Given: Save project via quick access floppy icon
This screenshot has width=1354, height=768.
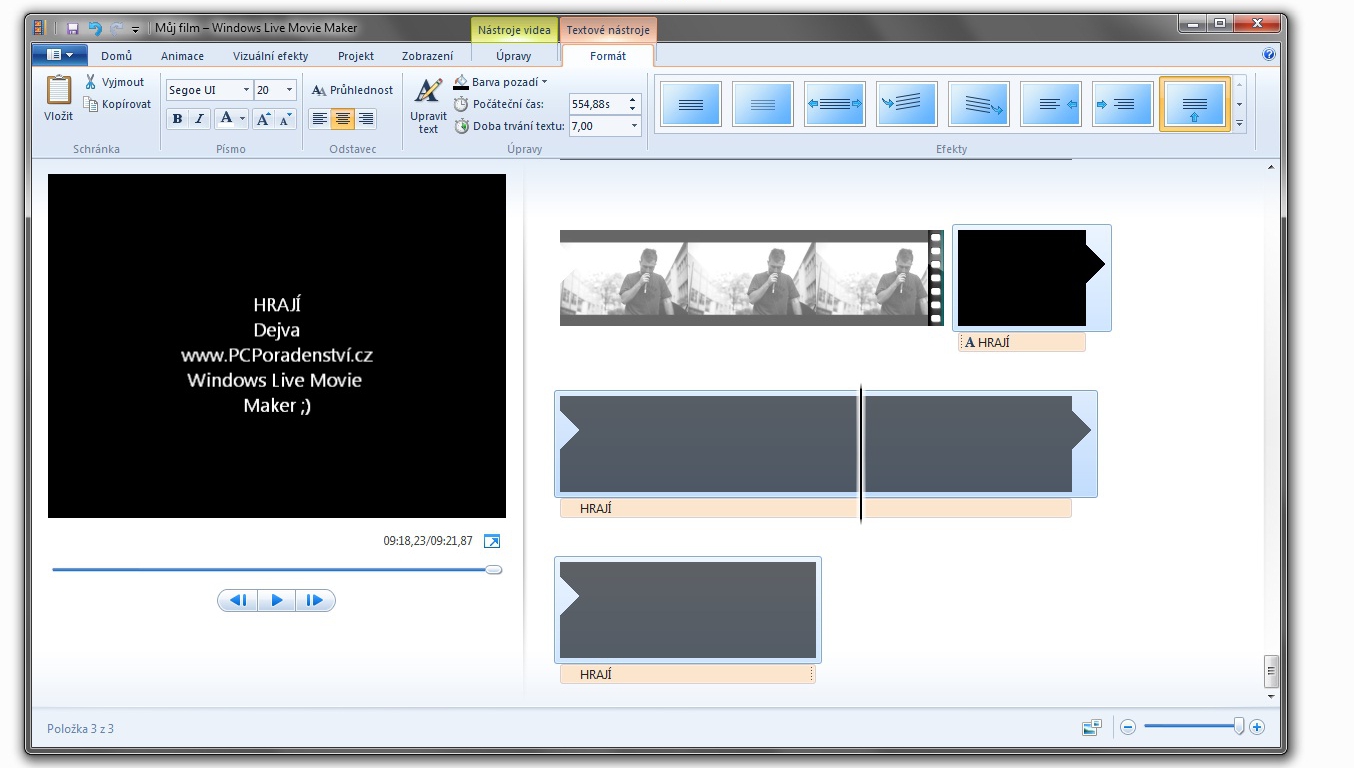Looking at the screenshot, I should pyautogui.click(x=73, y=28).
